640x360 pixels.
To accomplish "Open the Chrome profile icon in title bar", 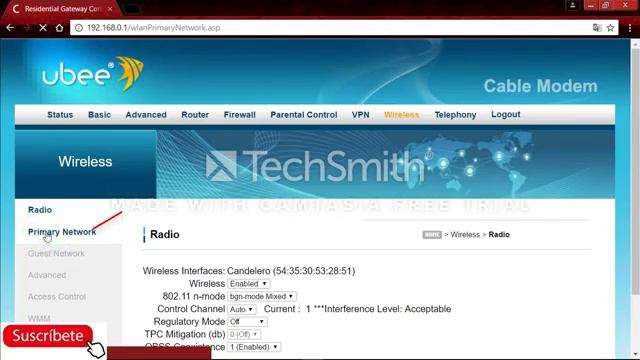I will [573, 5].
